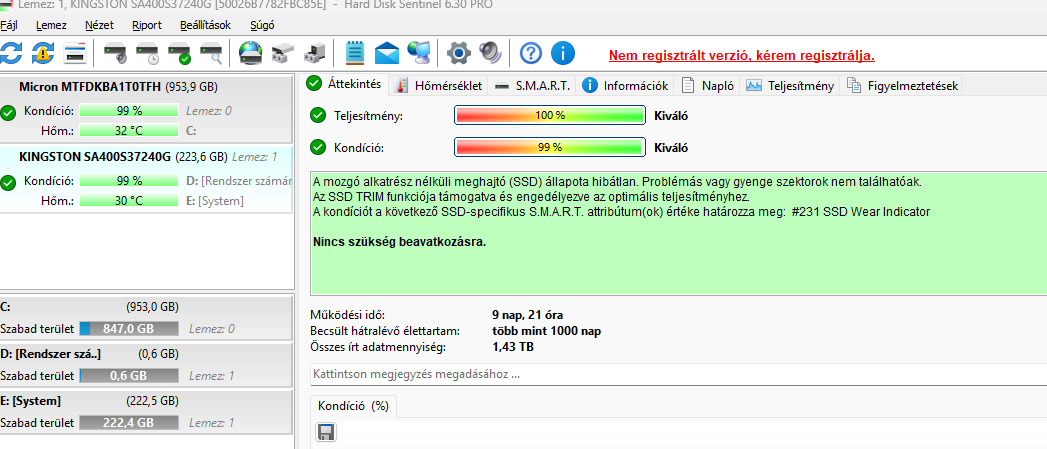This screenshot has height=449, width=1047.
Task: Switch to the Napló tab
Action: point(707,86)
